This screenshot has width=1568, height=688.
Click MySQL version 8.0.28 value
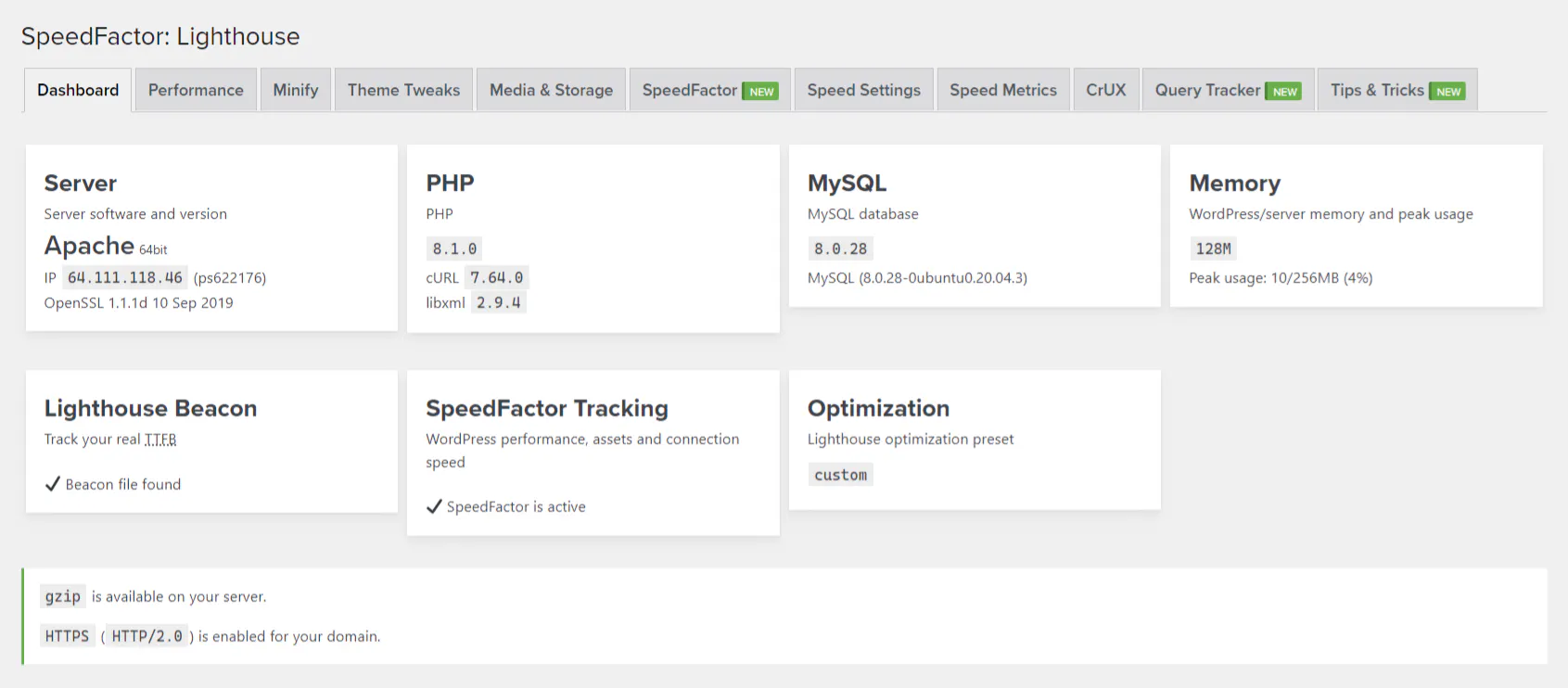[x=840, y=248]
